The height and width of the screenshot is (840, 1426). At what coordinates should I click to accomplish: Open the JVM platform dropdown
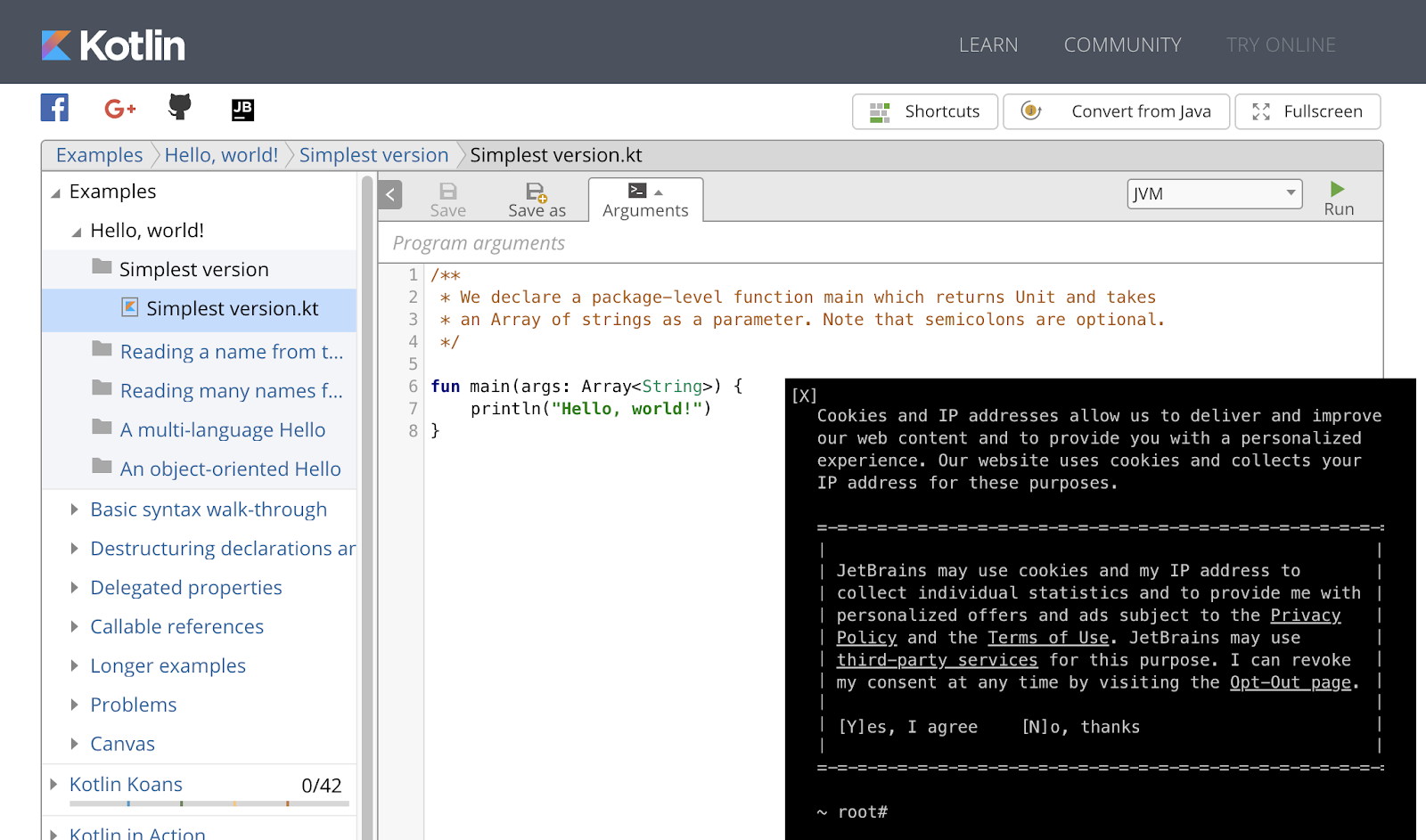1214,193
